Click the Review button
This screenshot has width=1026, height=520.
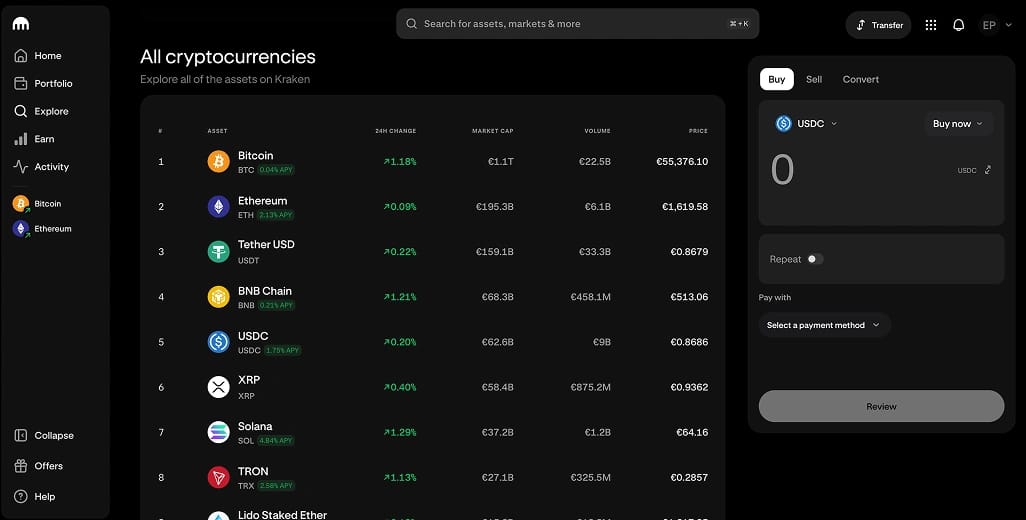click(881, 406)
